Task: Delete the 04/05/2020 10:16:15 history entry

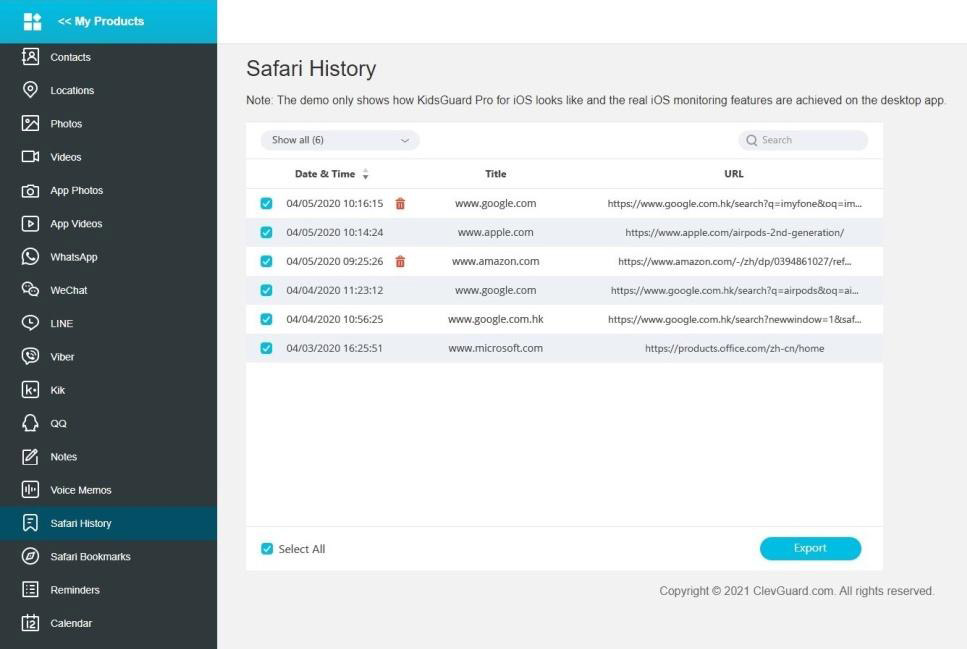Action: (400, 204)
